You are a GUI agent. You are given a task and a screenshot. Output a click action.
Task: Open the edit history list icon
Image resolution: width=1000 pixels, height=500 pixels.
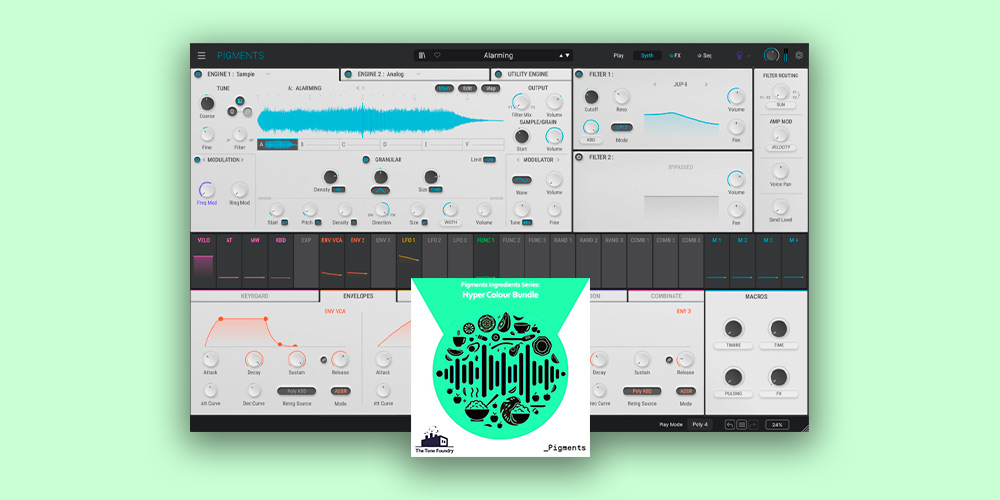741,424
